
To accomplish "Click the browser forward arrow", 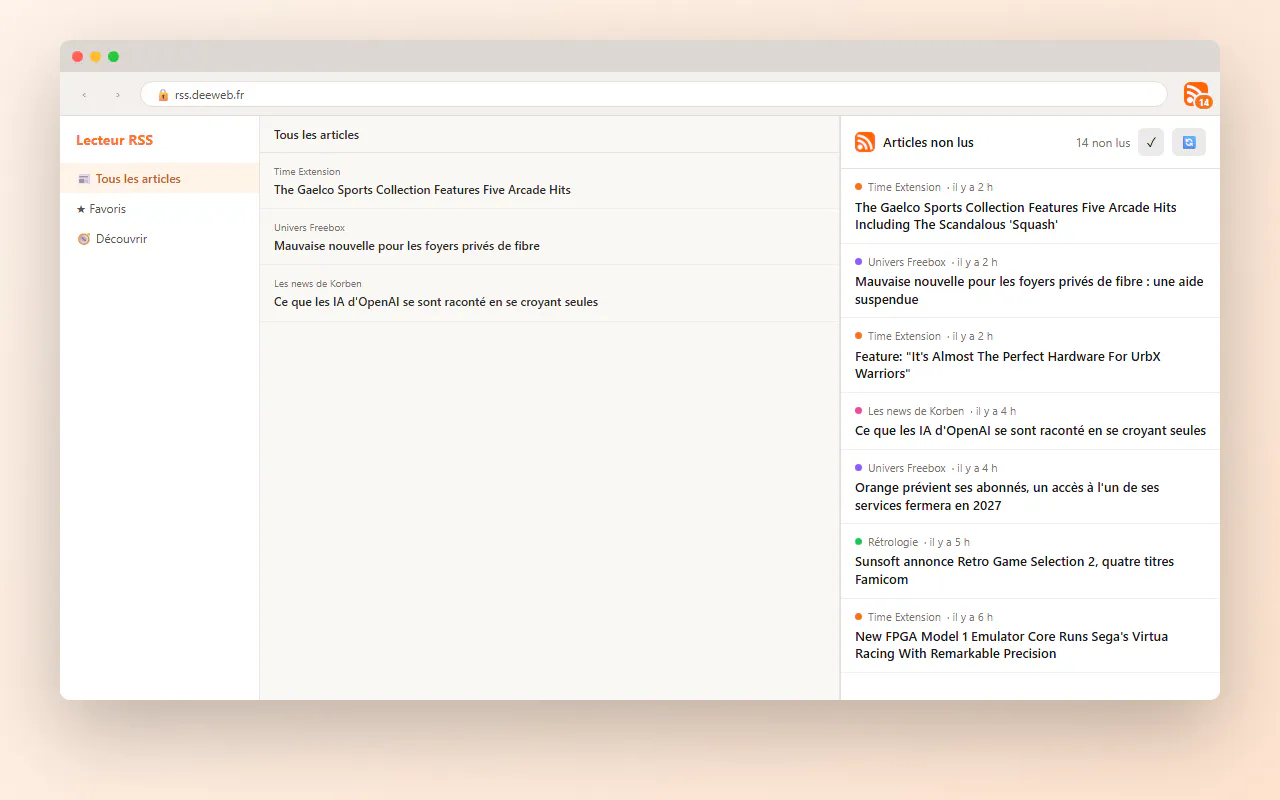I will tap(118, 95).
